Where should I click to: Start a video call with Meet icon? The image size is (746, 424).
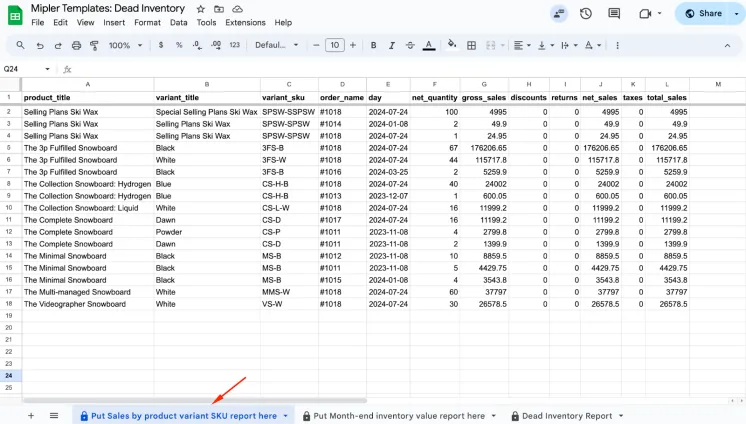point(645,13)
